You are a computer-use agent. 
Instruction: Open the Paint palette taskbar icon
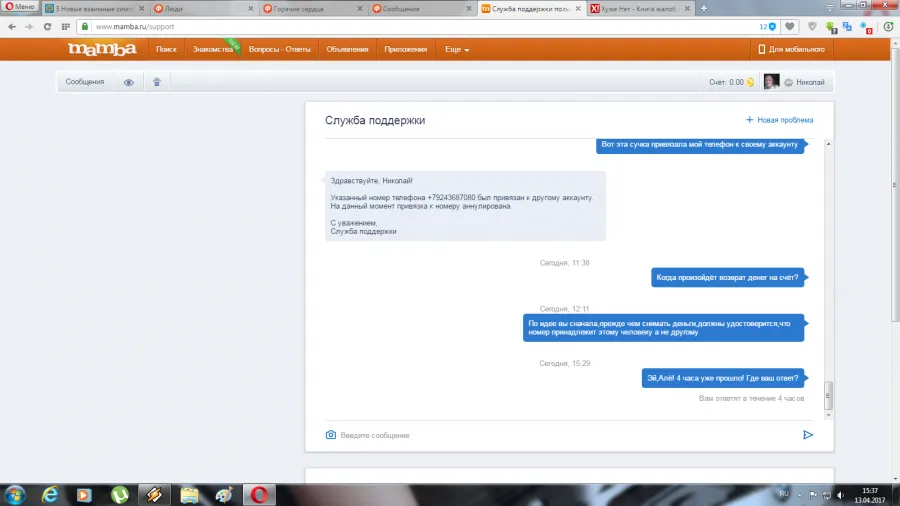click(x=224, y=495)
